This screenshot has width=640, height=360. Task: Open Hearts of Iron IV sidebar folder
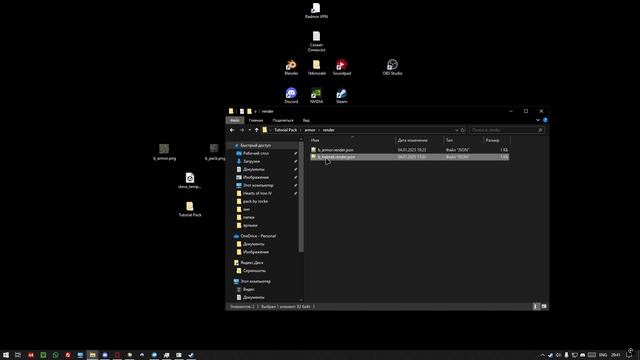click(x=257, y=193)
